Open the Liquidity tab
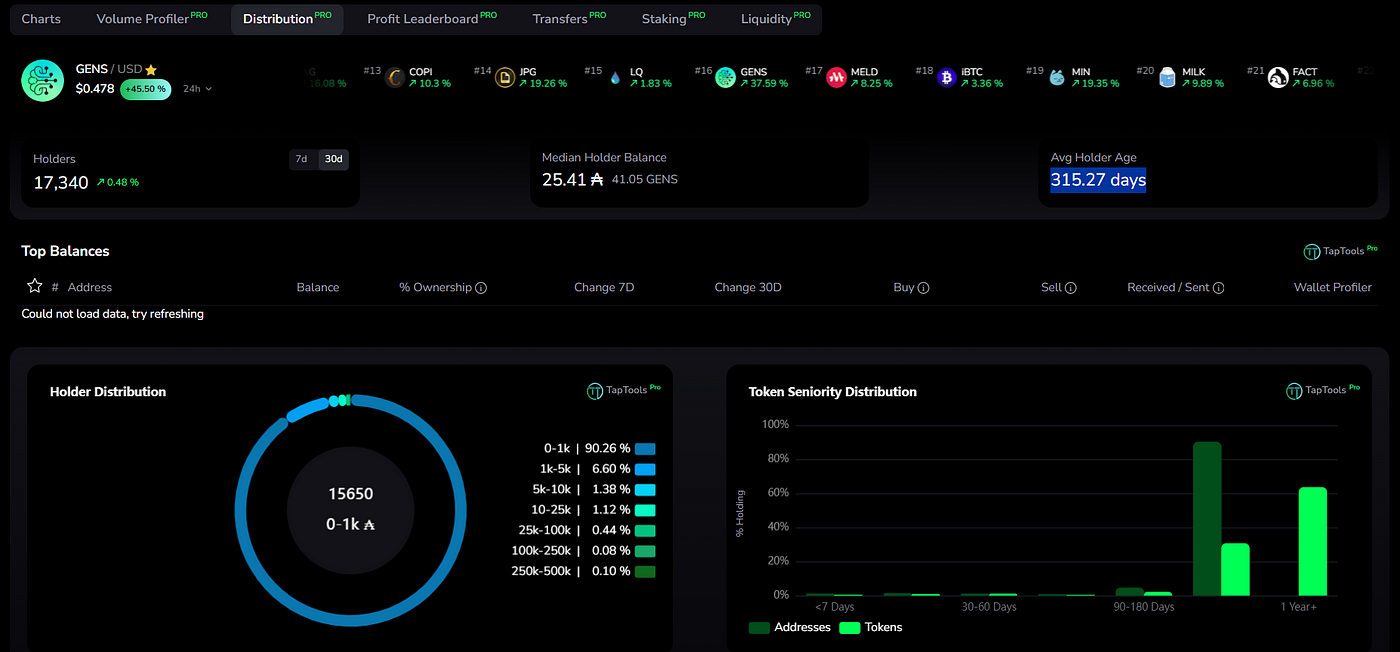 point(776,19)
